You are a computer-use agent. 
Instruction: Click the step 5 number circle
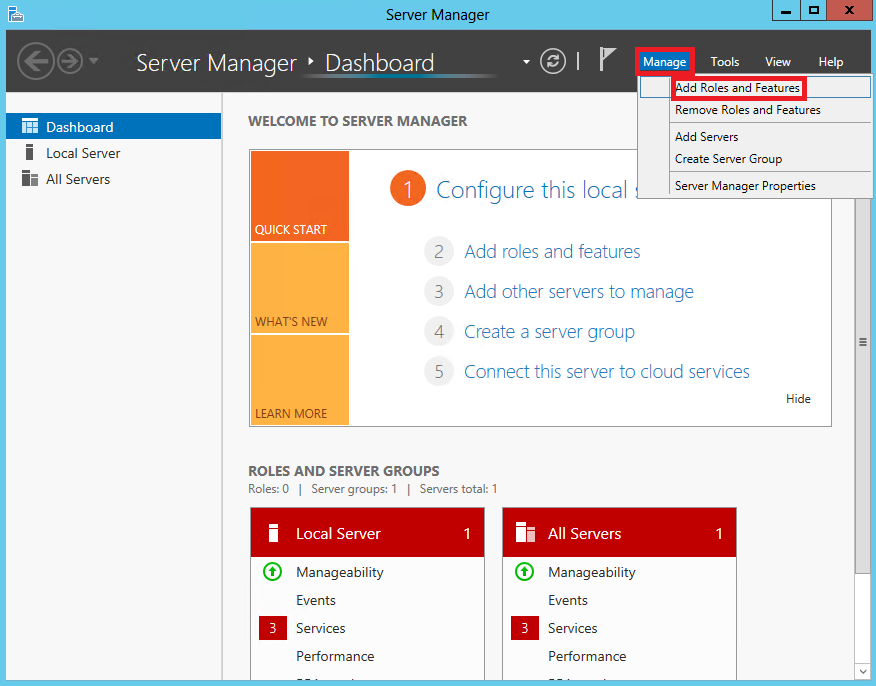click(x=439, y=371)
